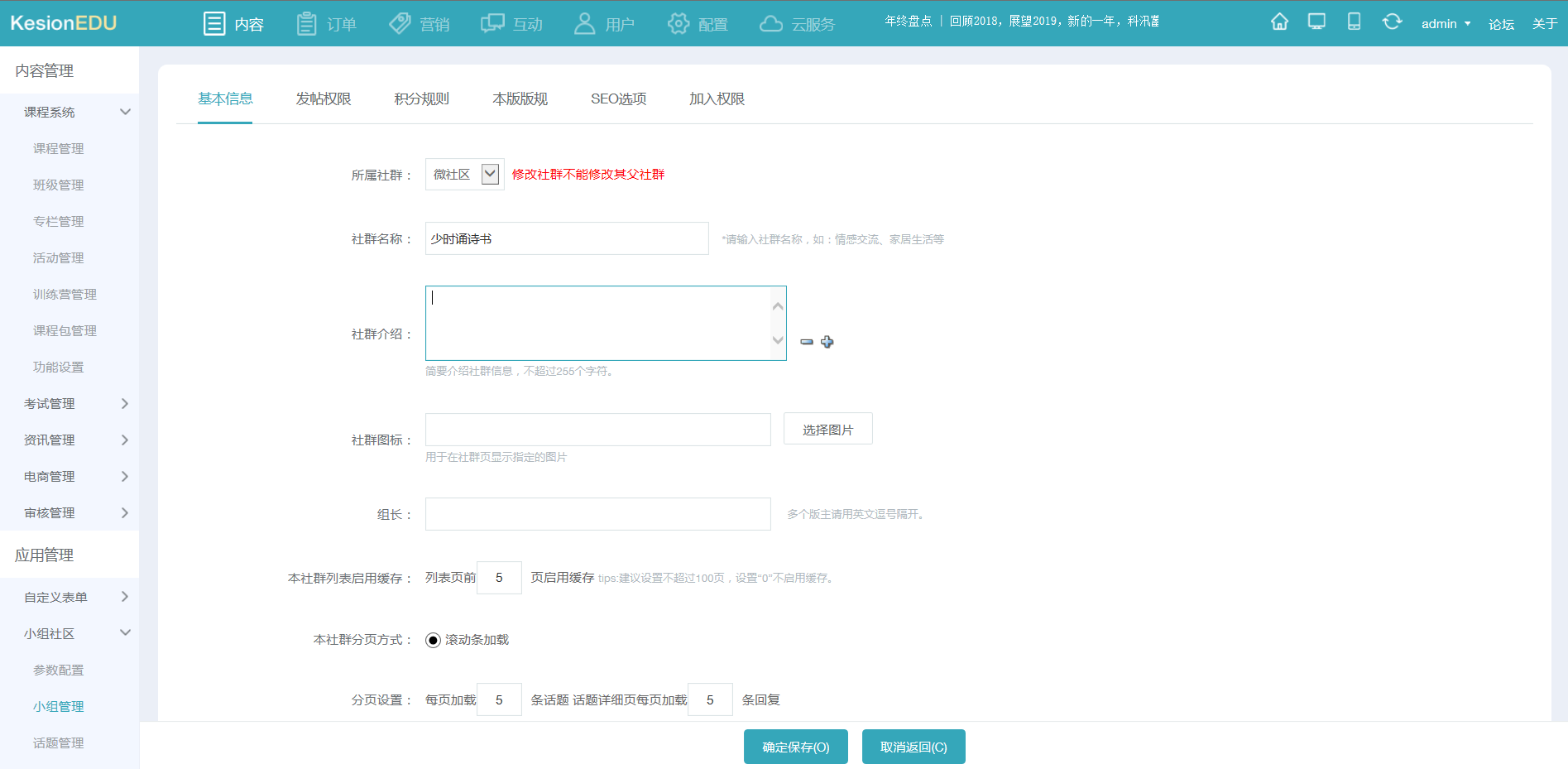
Task: Open the admin user dropdown
Action: [x=1446, y=24]
